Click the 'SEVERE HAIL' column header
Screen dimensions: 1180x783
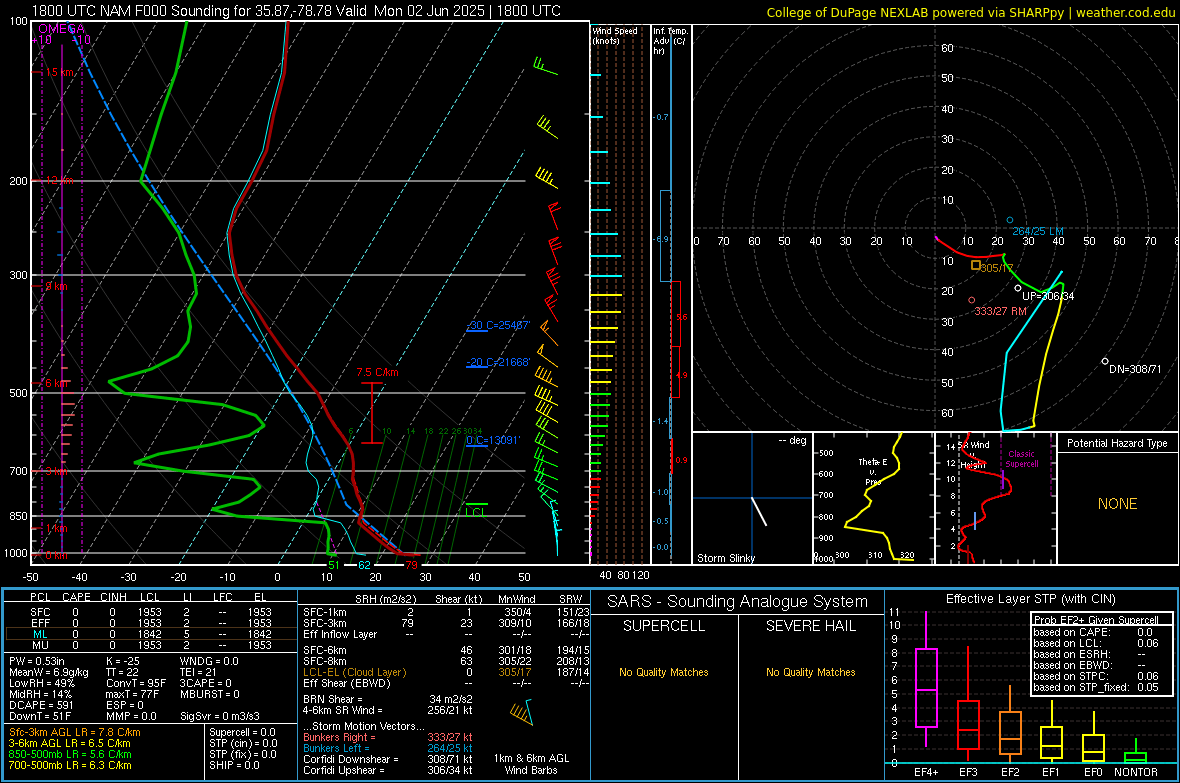810,626
